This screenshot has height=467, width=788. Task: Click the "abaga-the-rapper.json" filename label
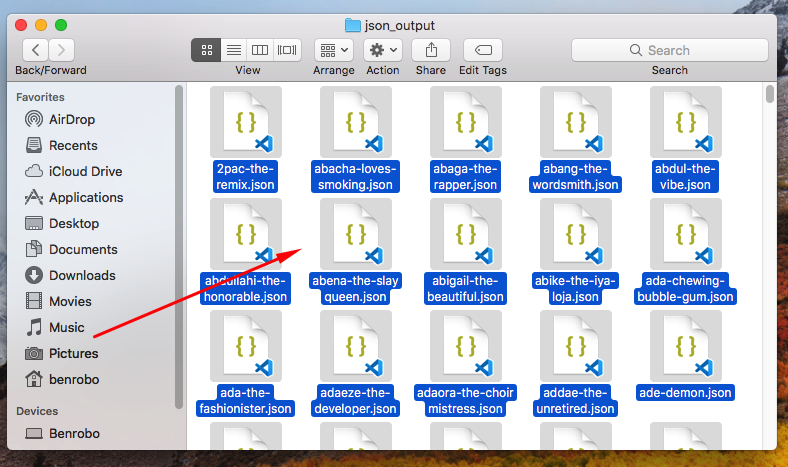pyautogui.click(x=465, y=176)
